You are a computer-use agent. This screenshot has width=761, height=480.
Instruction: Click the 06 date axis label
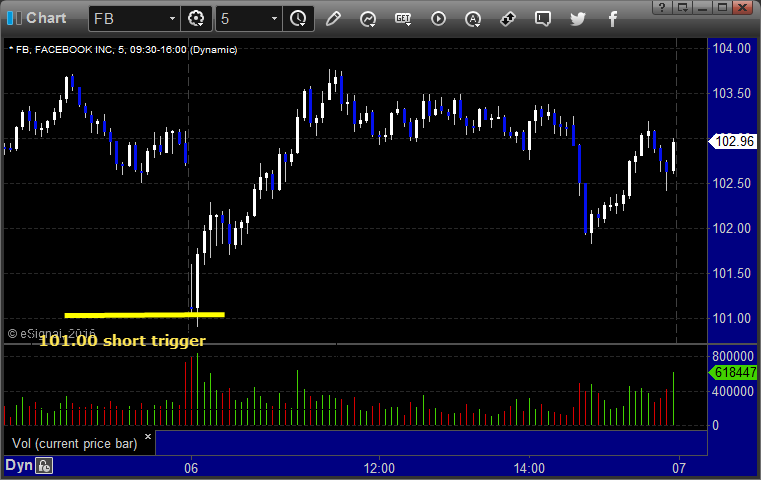(191, 468)
